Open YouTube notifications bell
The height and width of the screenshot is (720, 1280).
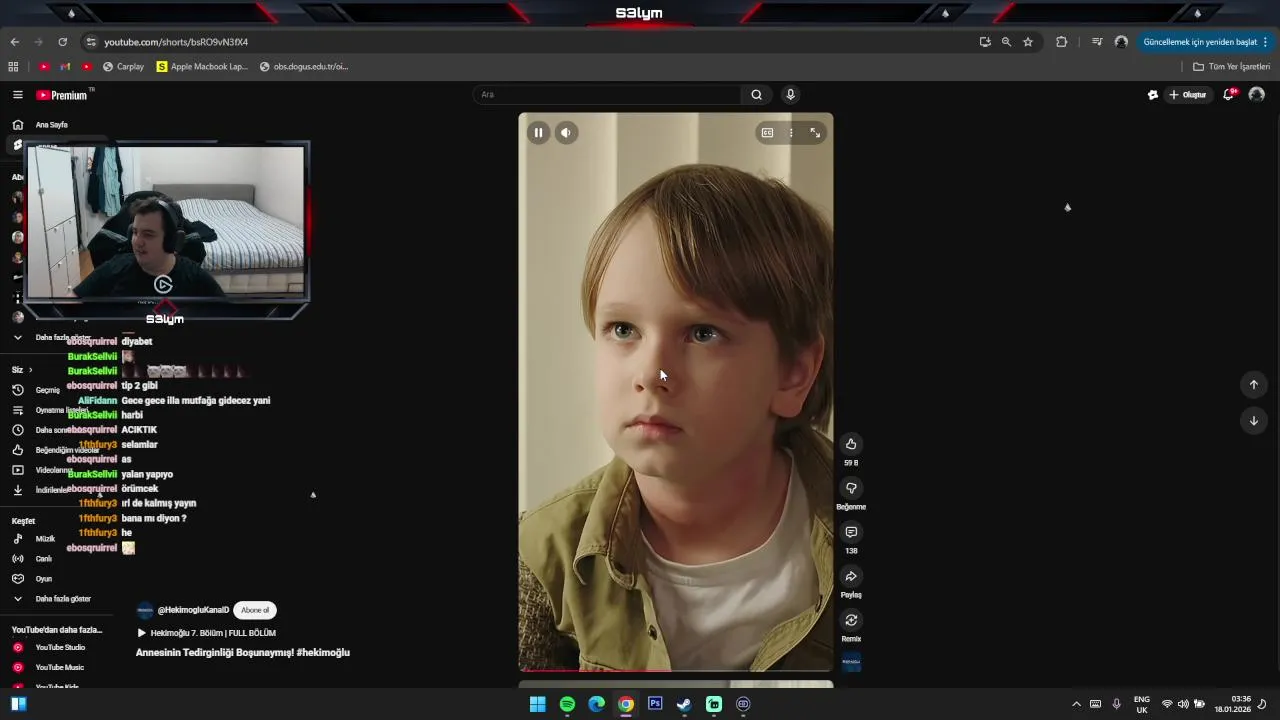(1229, 95)
